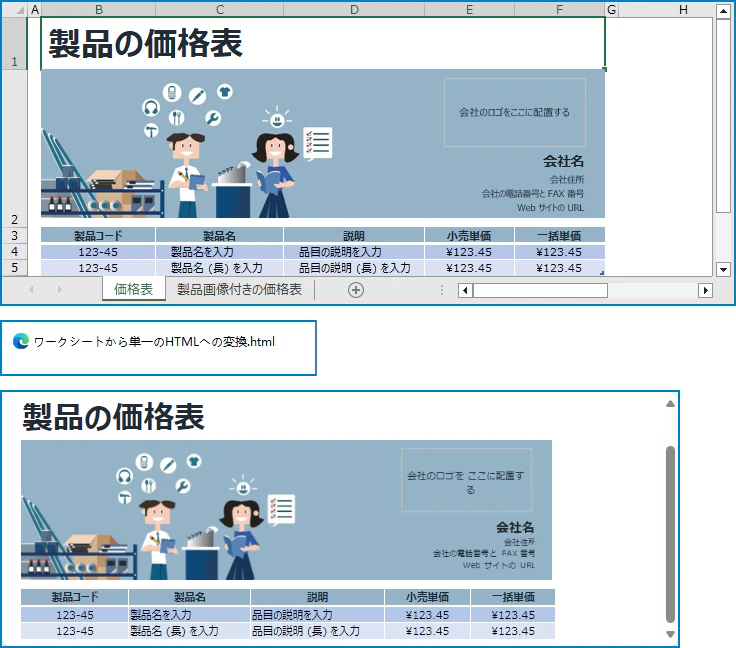Click the illustration image in browser preview
Image resolution: width=736 pixels, height=648 pixels.
click(x=160, y=516)
